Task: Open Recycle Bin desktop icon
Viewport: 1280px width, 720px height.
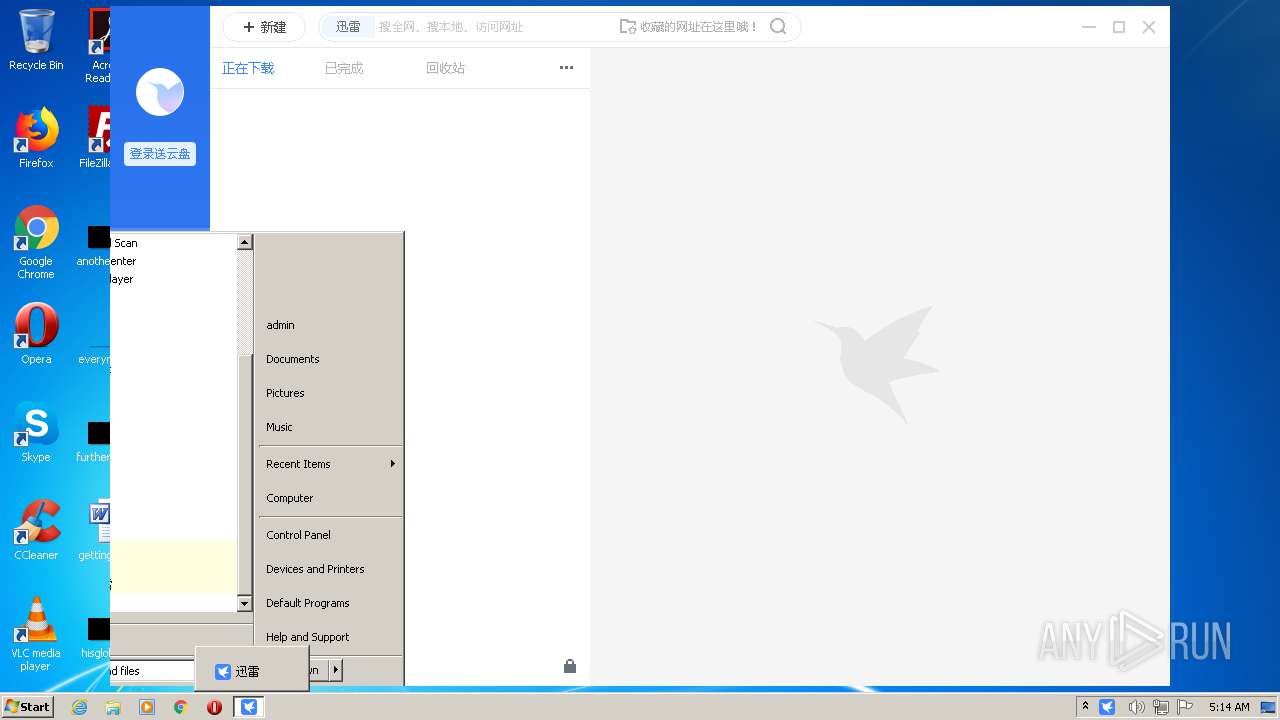Action: click(36, 40)
